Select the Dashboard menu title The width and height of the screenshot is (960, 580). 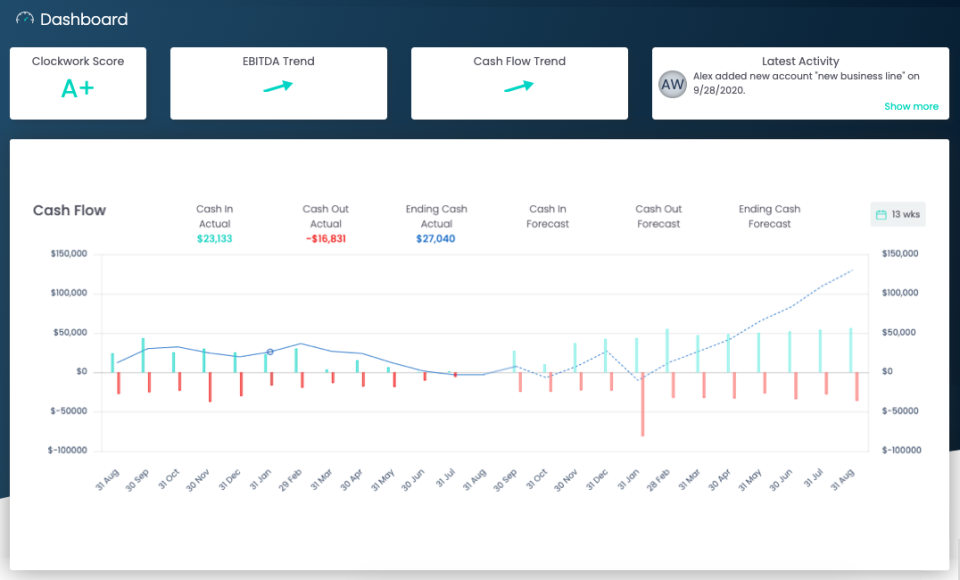(85, 19)
